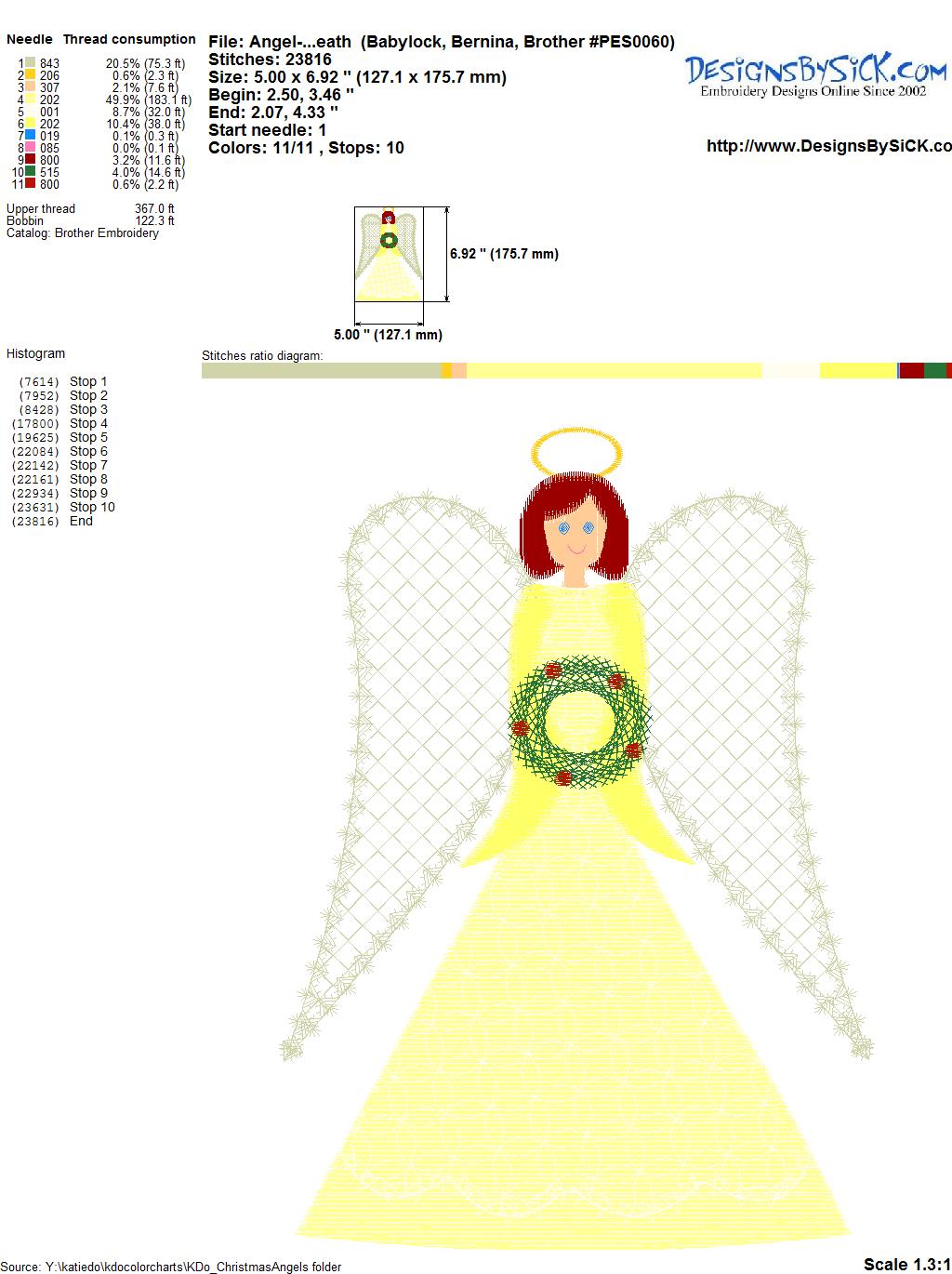Open the www.DesignsBySiCK.com URL link
Screen dimensions: 952x1274
[828, 146]
